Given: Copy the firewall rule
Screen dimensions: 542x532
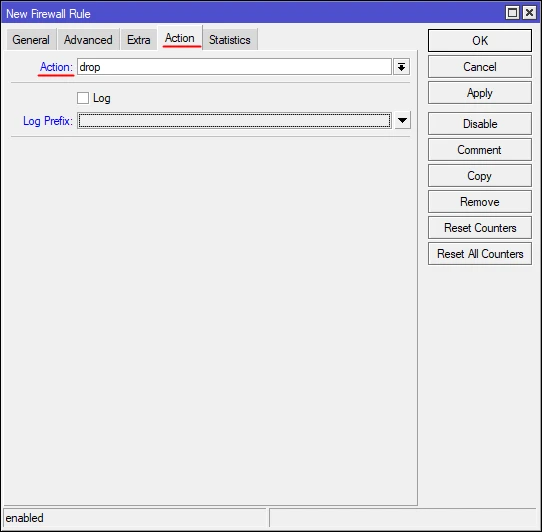Looking at the screenshot, I should pyautogui.click(x=480, y=176).
